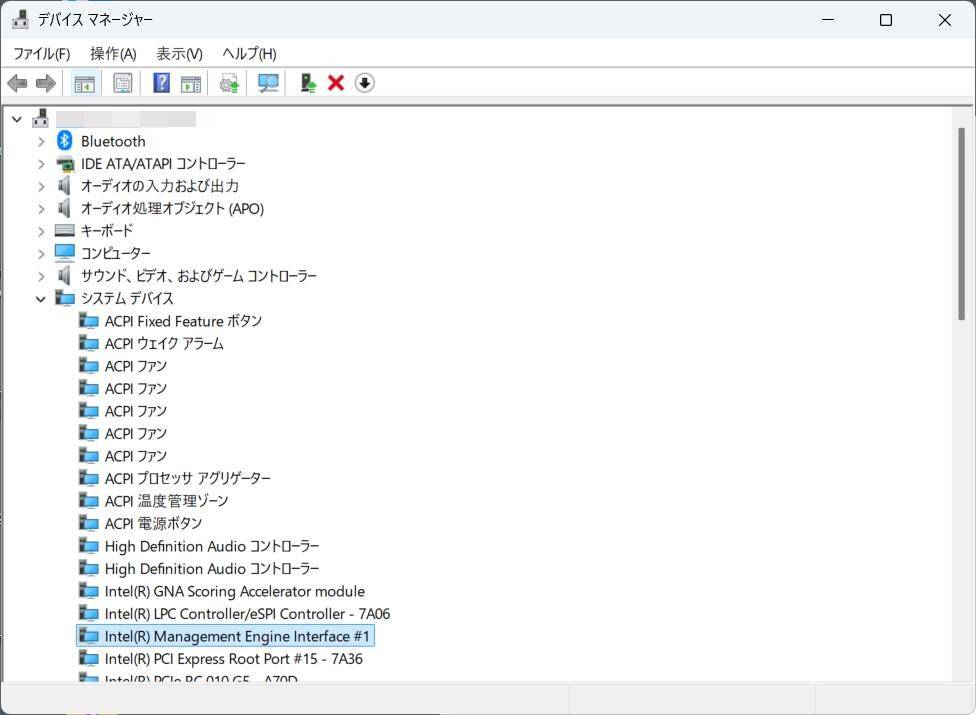Open the 表示(V) menu
The height and width of the screenshot is (715, 976).
179,54
